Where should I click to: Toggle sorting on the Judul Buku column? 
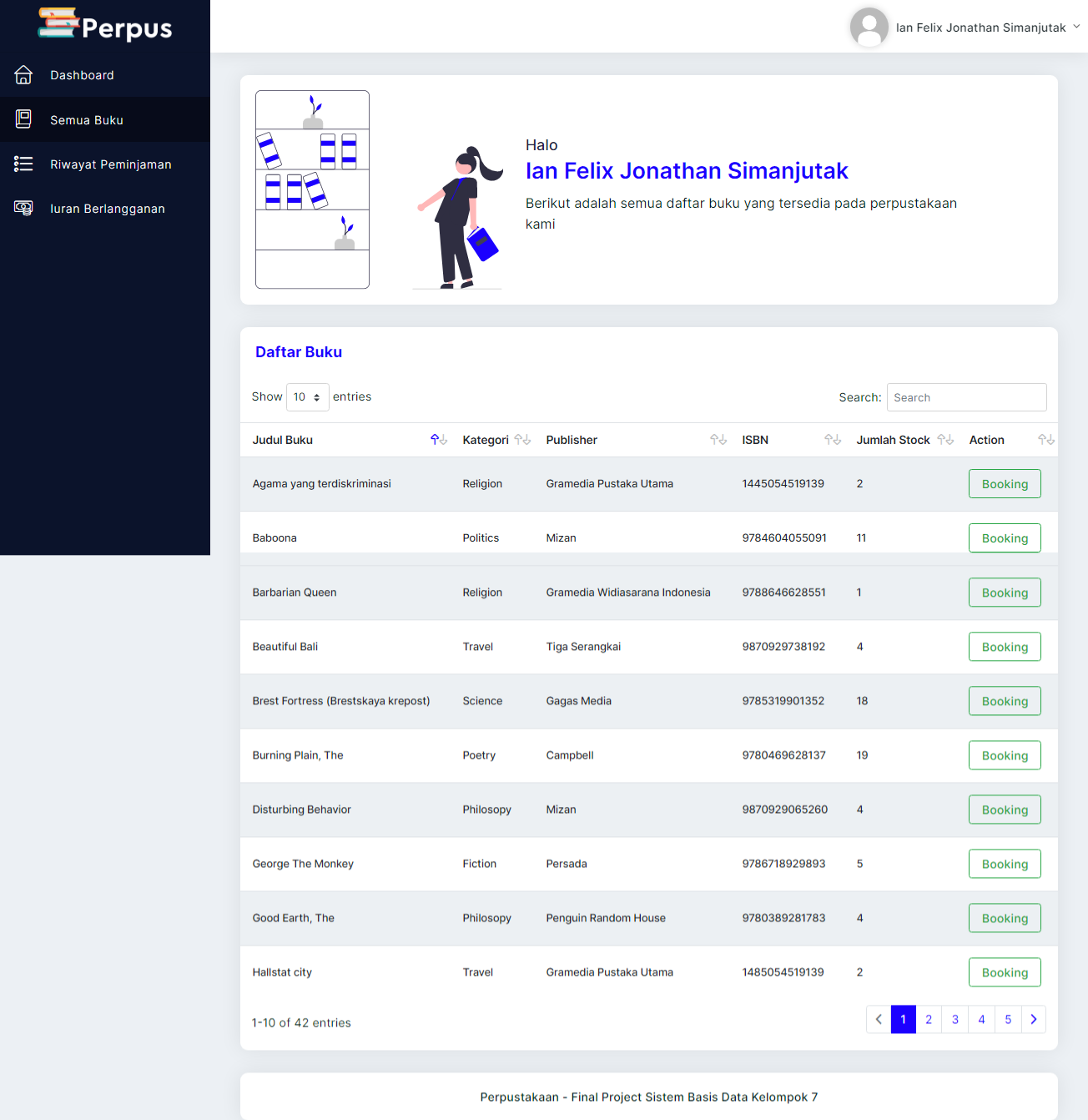click(438, 439)
